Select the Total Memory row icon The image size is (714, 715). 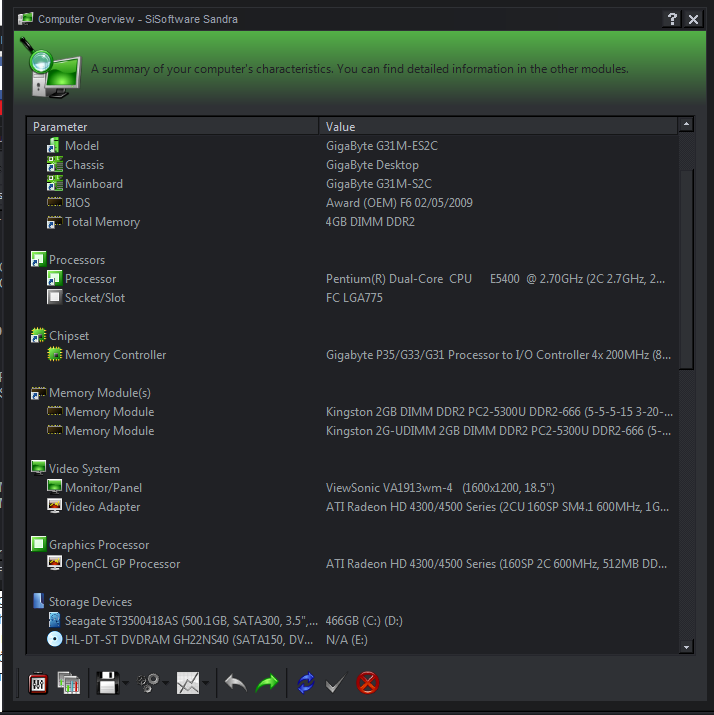pyautogui.click(x=54, y=222)
